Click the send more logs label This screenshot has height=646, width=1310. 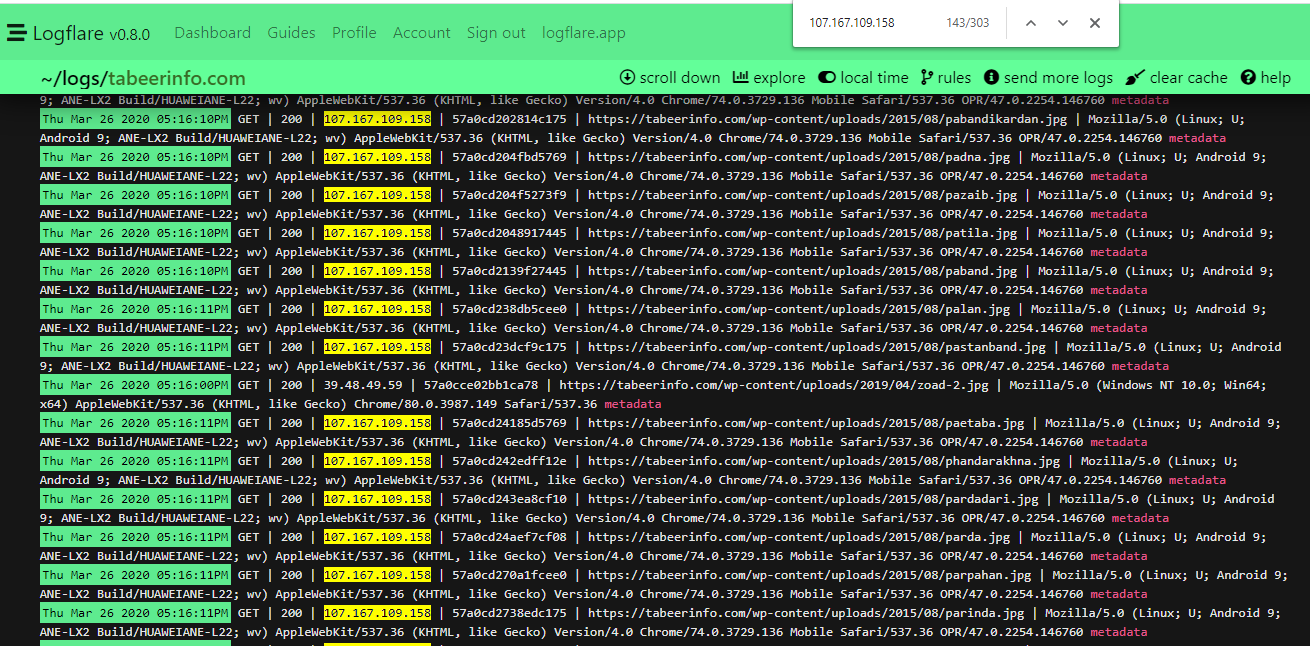(1058, 77)
